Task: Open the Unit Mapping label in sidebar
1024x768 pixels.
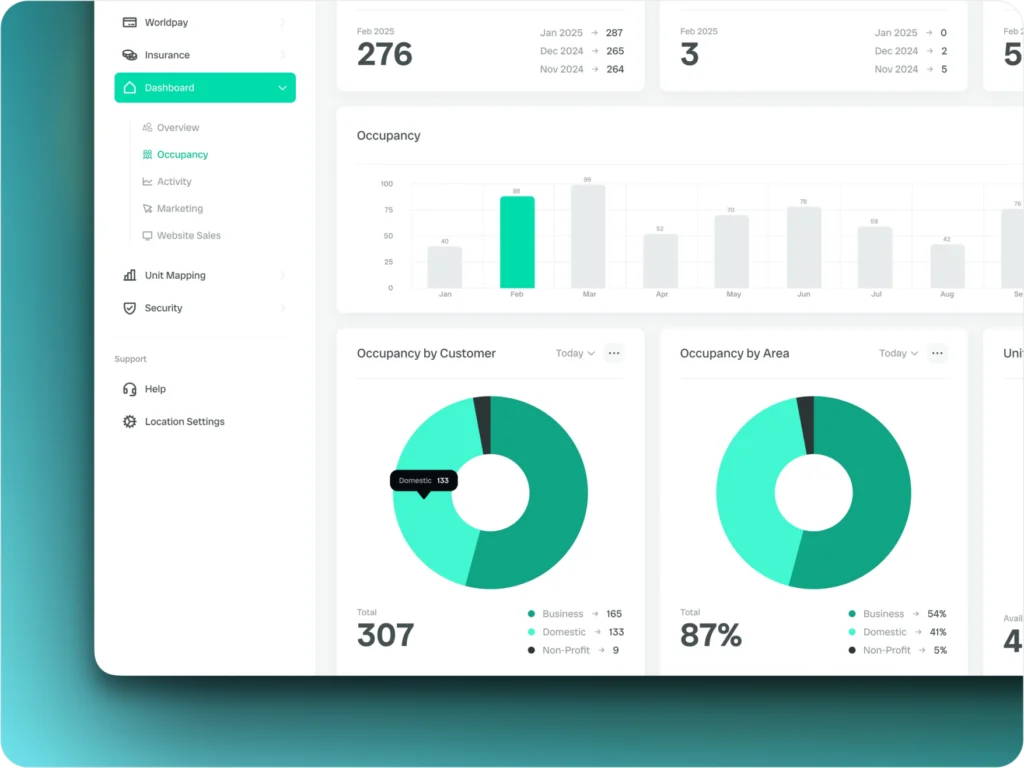Action: point(175,275)
